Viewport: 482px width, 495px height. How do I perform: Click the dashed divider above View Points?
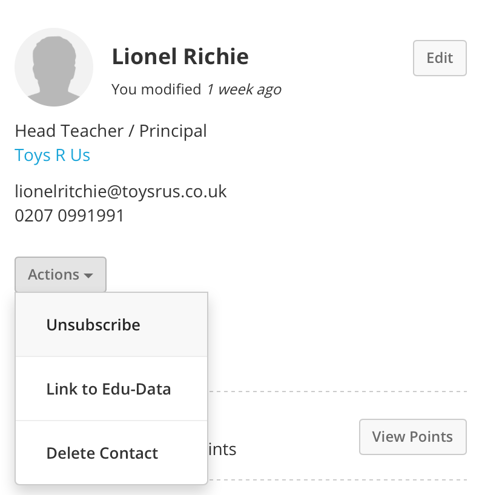[x=338, y=391]
